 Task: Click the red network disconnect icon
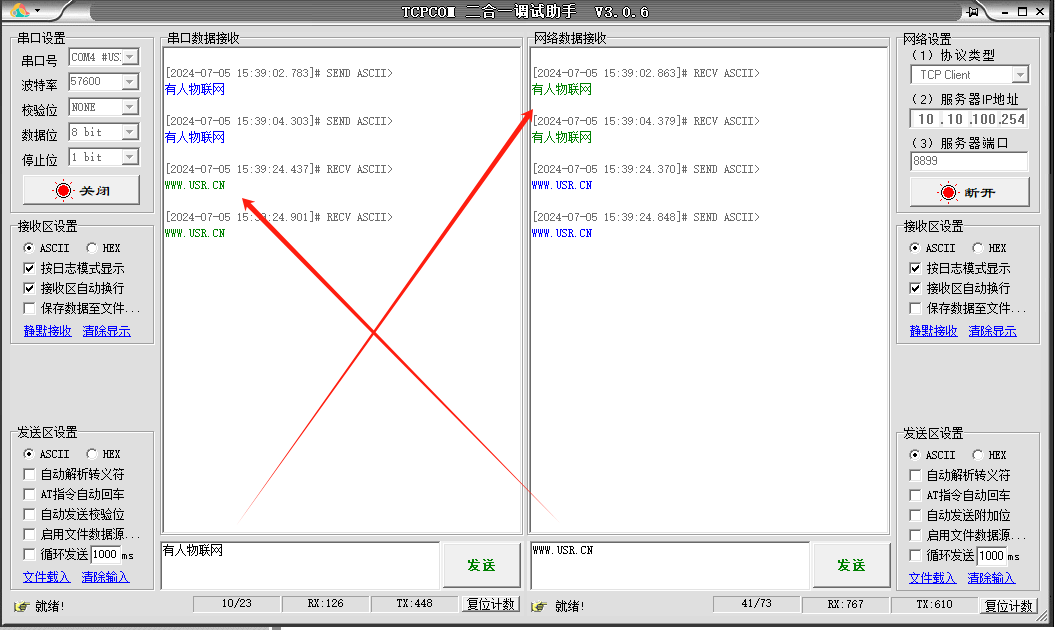point(948,192)
